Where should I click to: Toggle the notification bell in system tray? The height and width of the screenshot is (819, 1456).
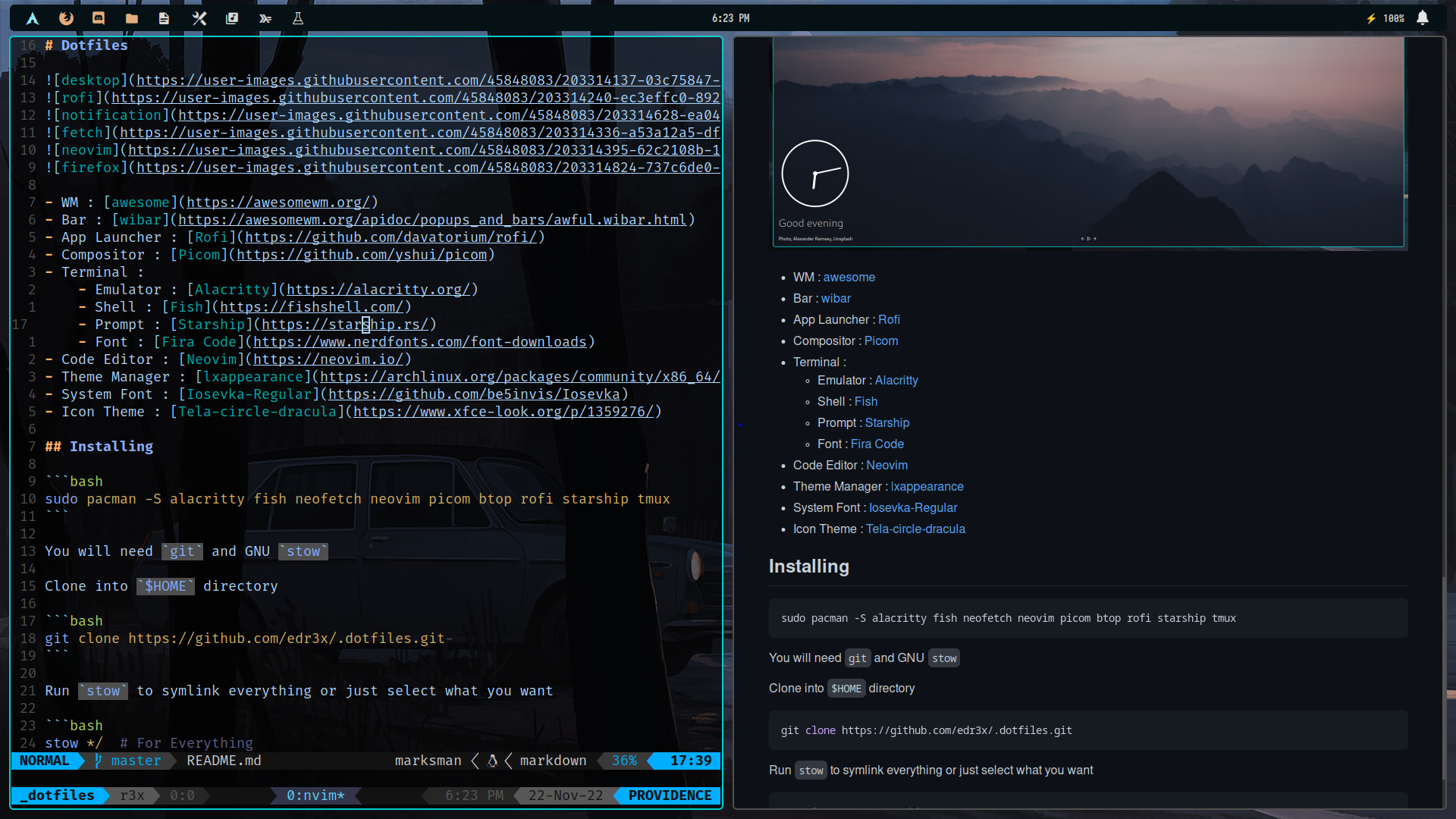click(x=1423, y=17)
